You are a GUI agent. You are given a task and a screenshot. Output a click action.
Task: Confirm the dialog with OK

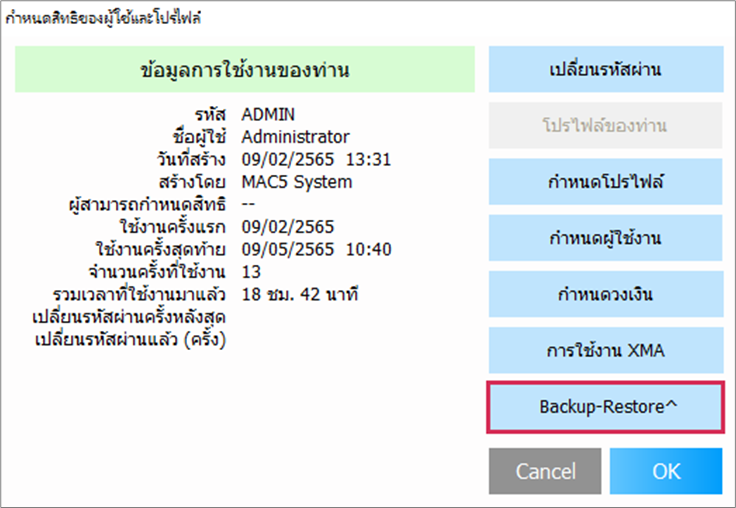(x=666, y=471)
